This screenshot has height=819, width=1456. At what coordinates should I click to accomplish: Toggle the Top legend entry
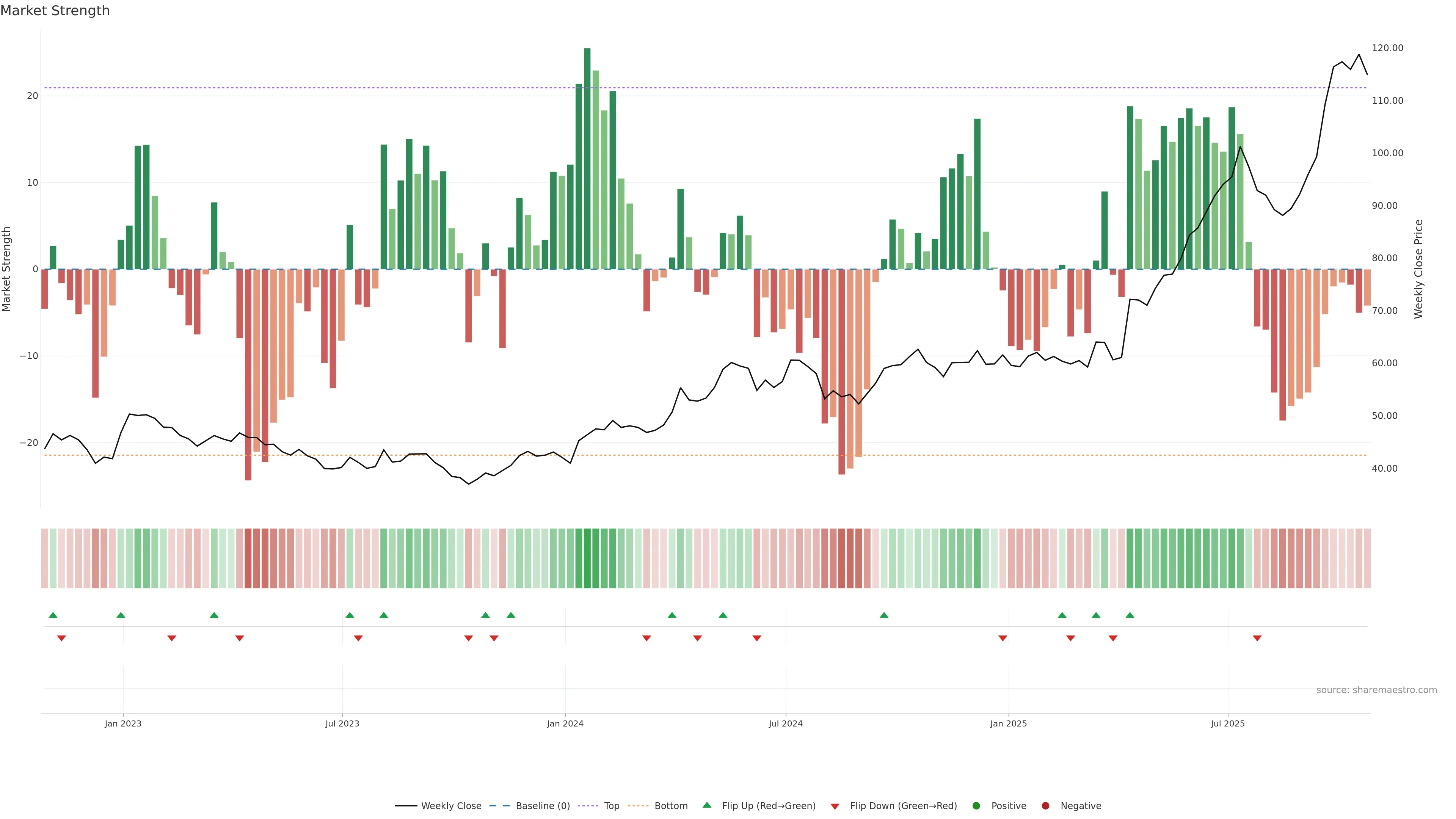[611, 805]
